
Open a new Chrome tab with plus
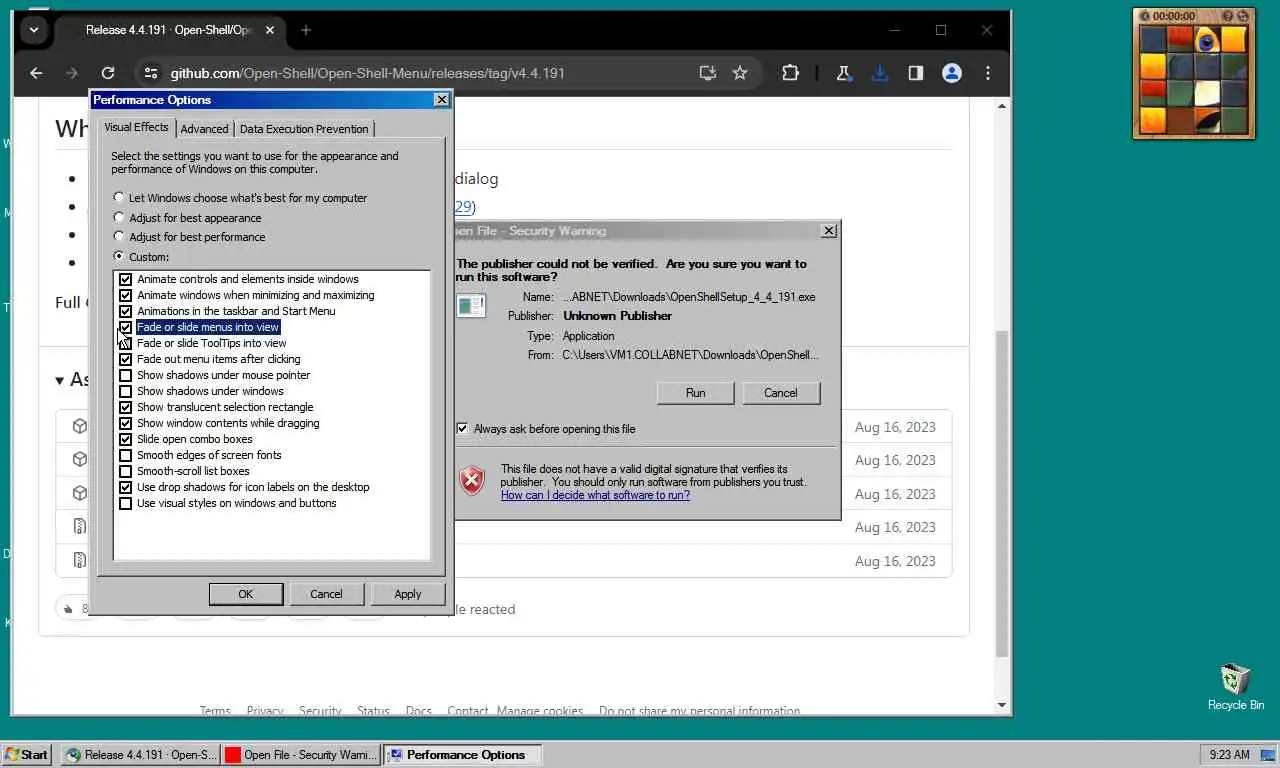tap(306, 30)
